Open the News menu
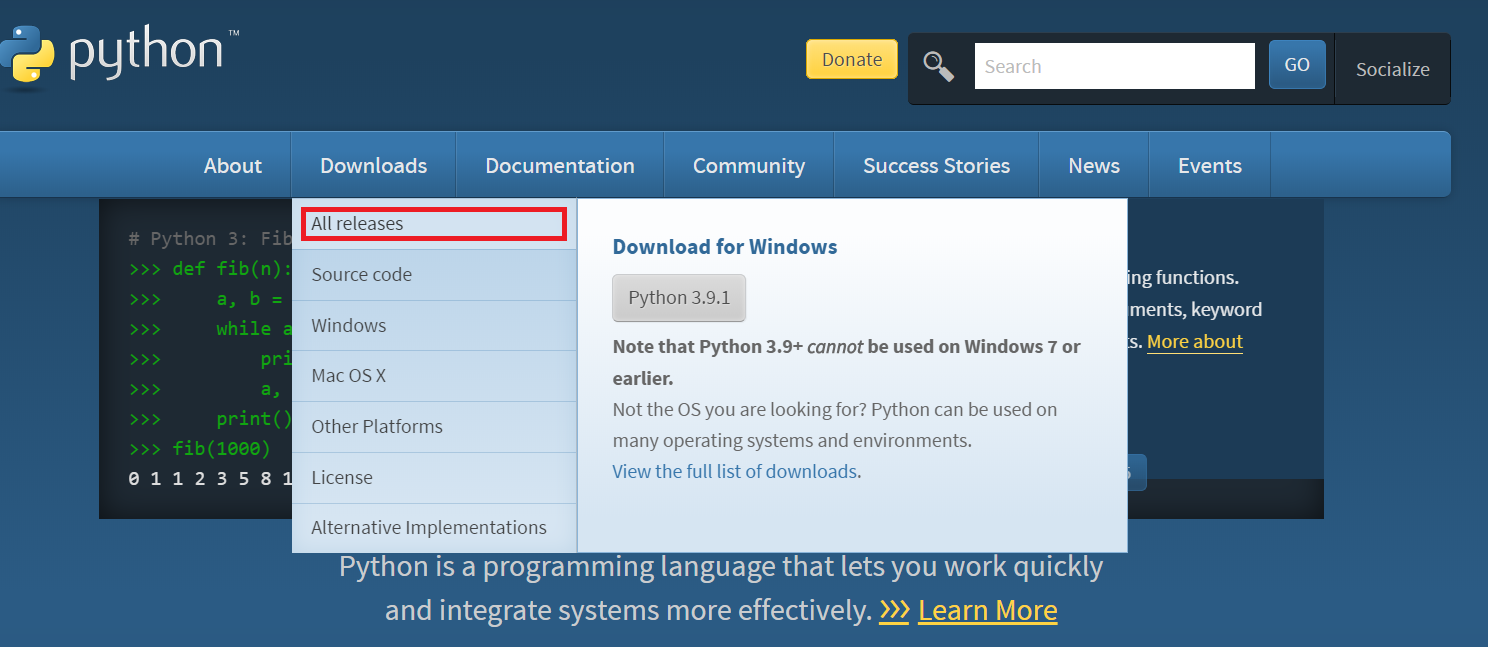 pos(1094,165)
